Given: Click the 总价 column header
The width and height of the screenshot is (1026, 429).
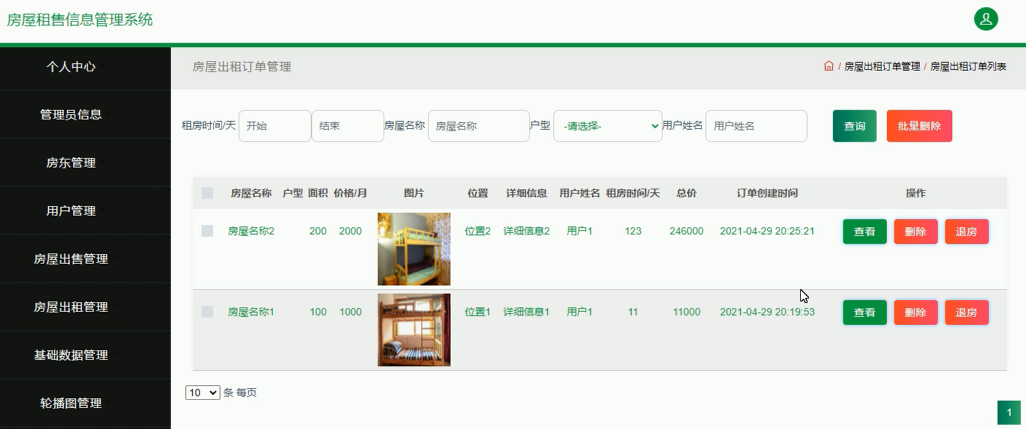Looking at the screenshot, I should click(686, 193).
